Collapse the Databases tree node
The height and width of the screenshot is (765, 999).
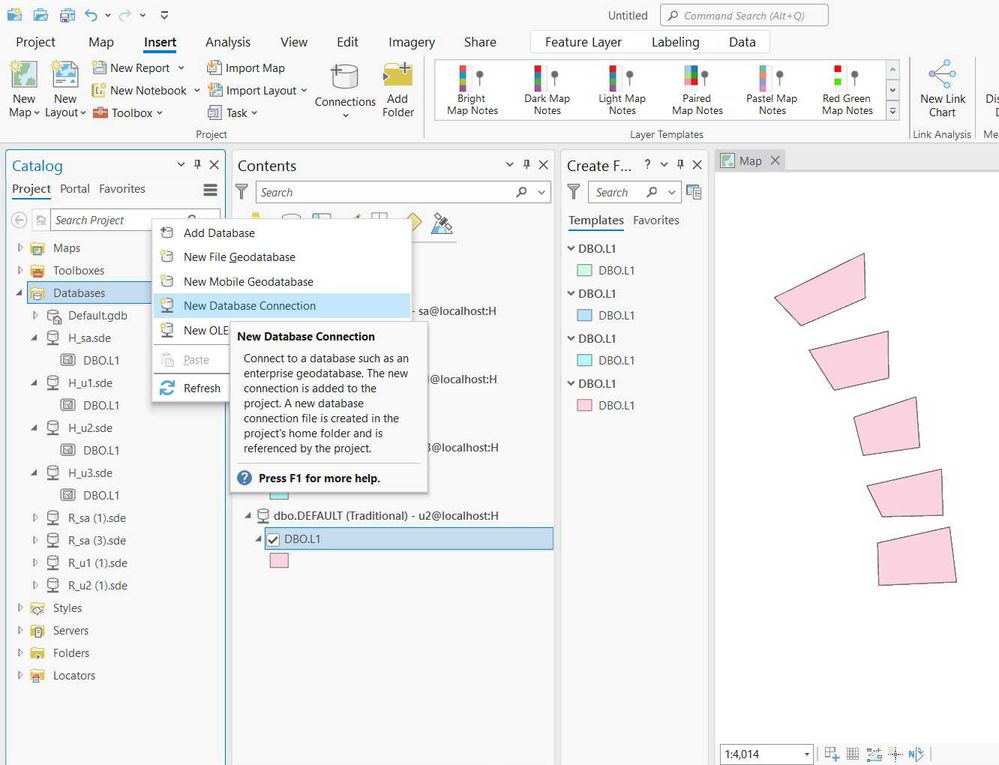point(19,293)
